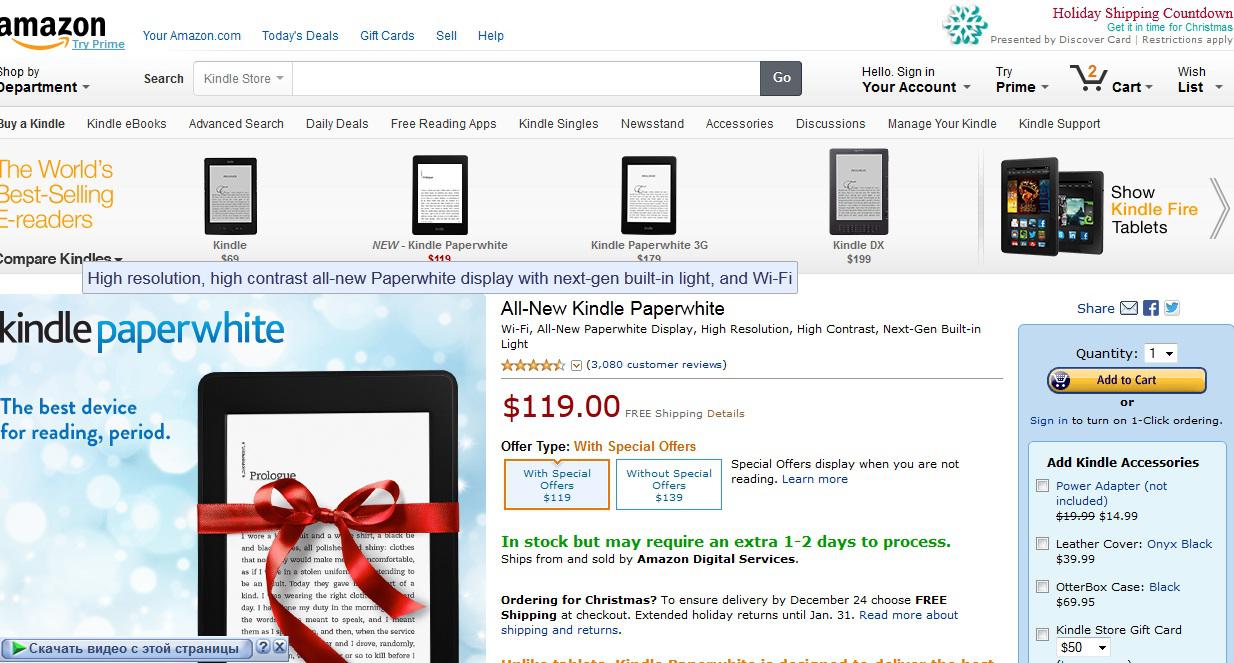Close the video download bar
This screenshot has height=663, width=1234.
280,648
